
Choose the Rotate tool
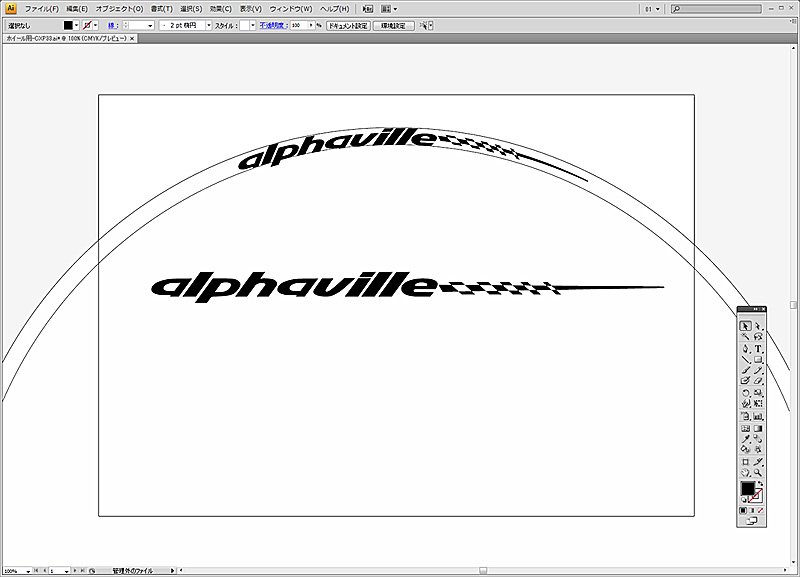[x=745, y=393]
